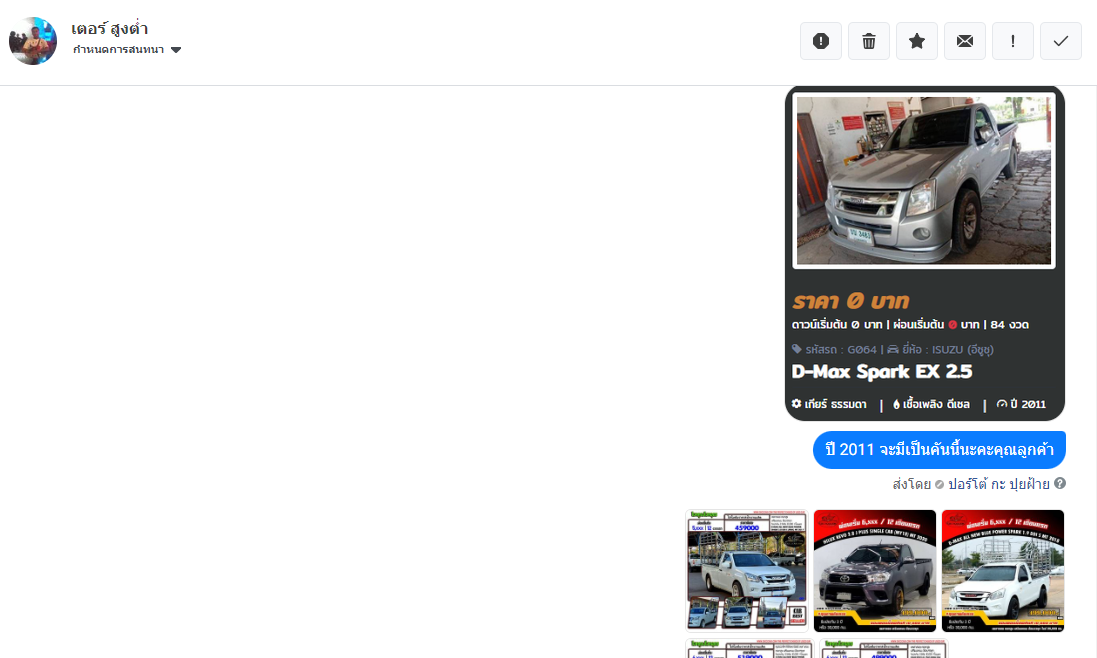Open grey Toyota Revo pickup thumbnail
The height and width of the screenshot is (658, 1097).
875,571
